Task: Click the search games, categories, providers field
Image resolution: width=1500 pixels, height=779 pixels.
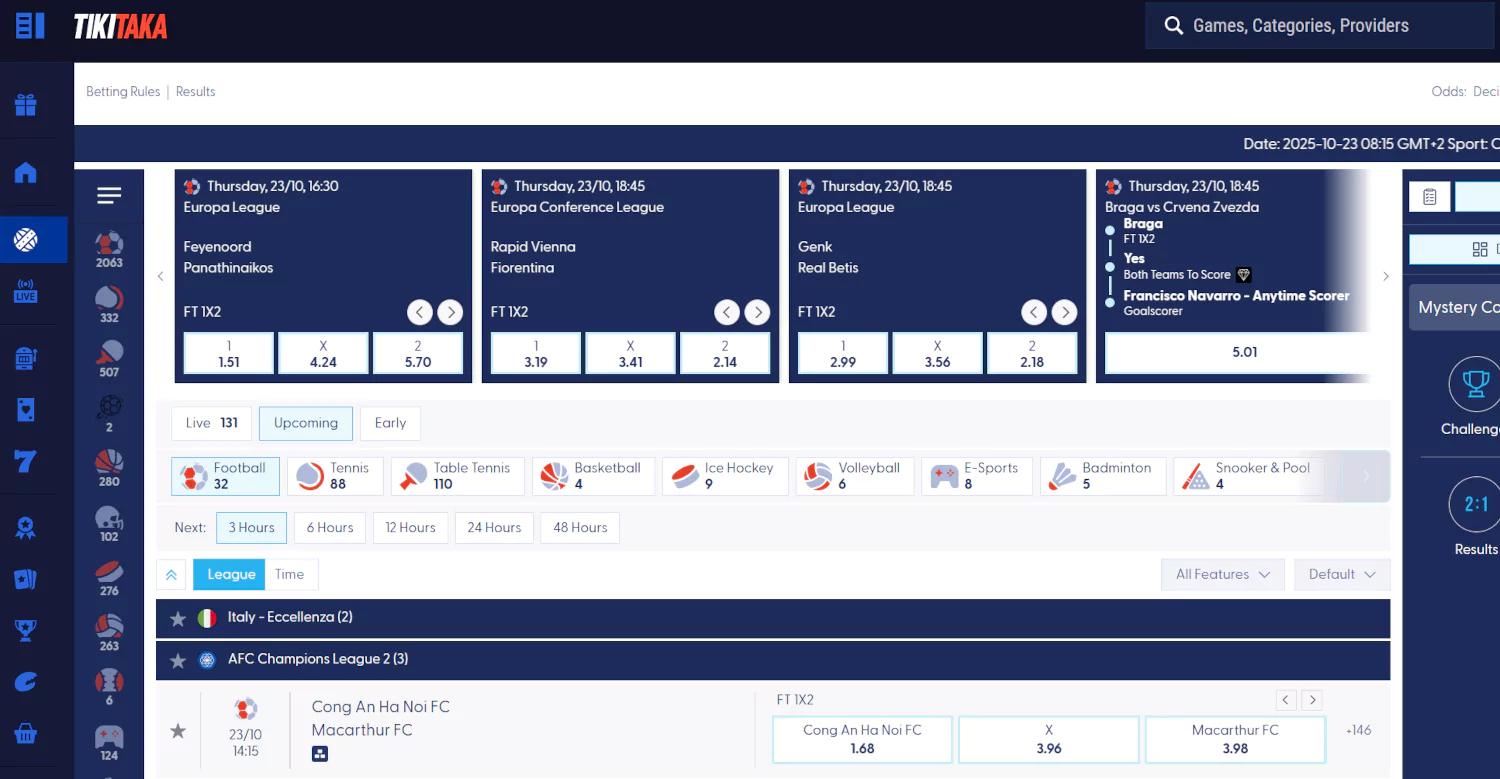Action: [1322, 26]
